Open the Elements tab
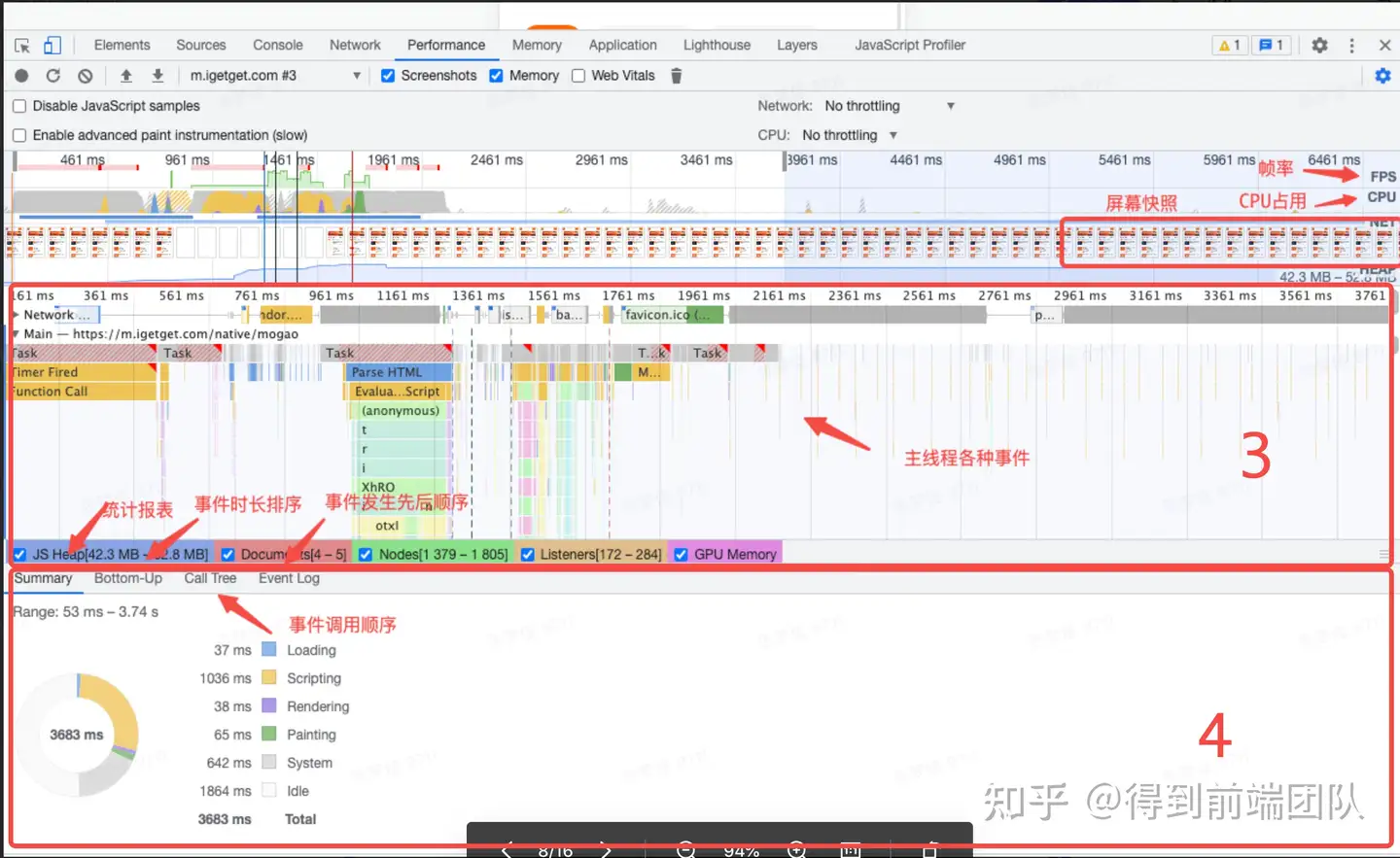Screen dimensions: 1400x858 tap(122, 45)
